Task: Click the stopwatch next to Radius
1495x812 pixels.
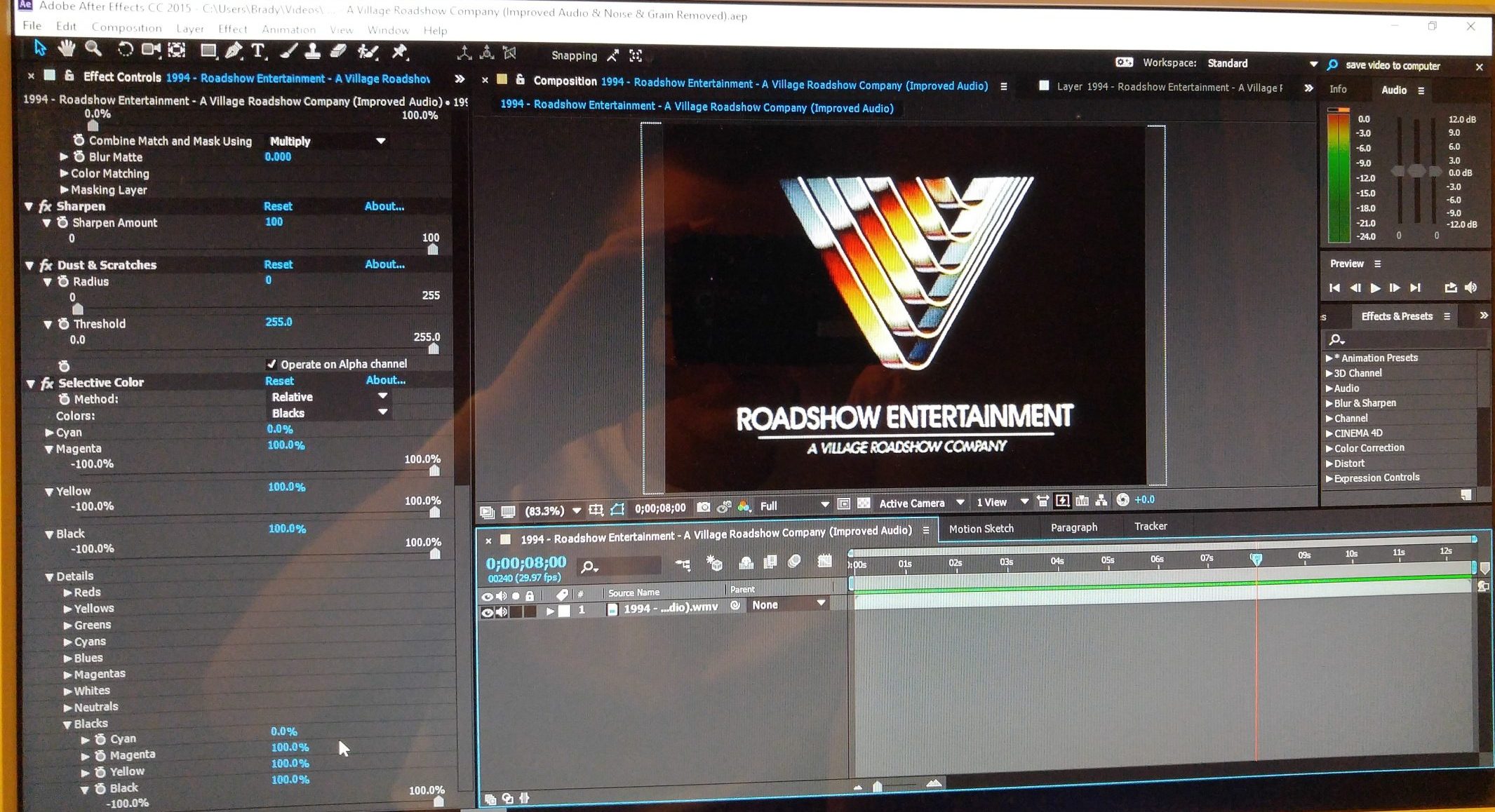Action: [x=63, y=281]
